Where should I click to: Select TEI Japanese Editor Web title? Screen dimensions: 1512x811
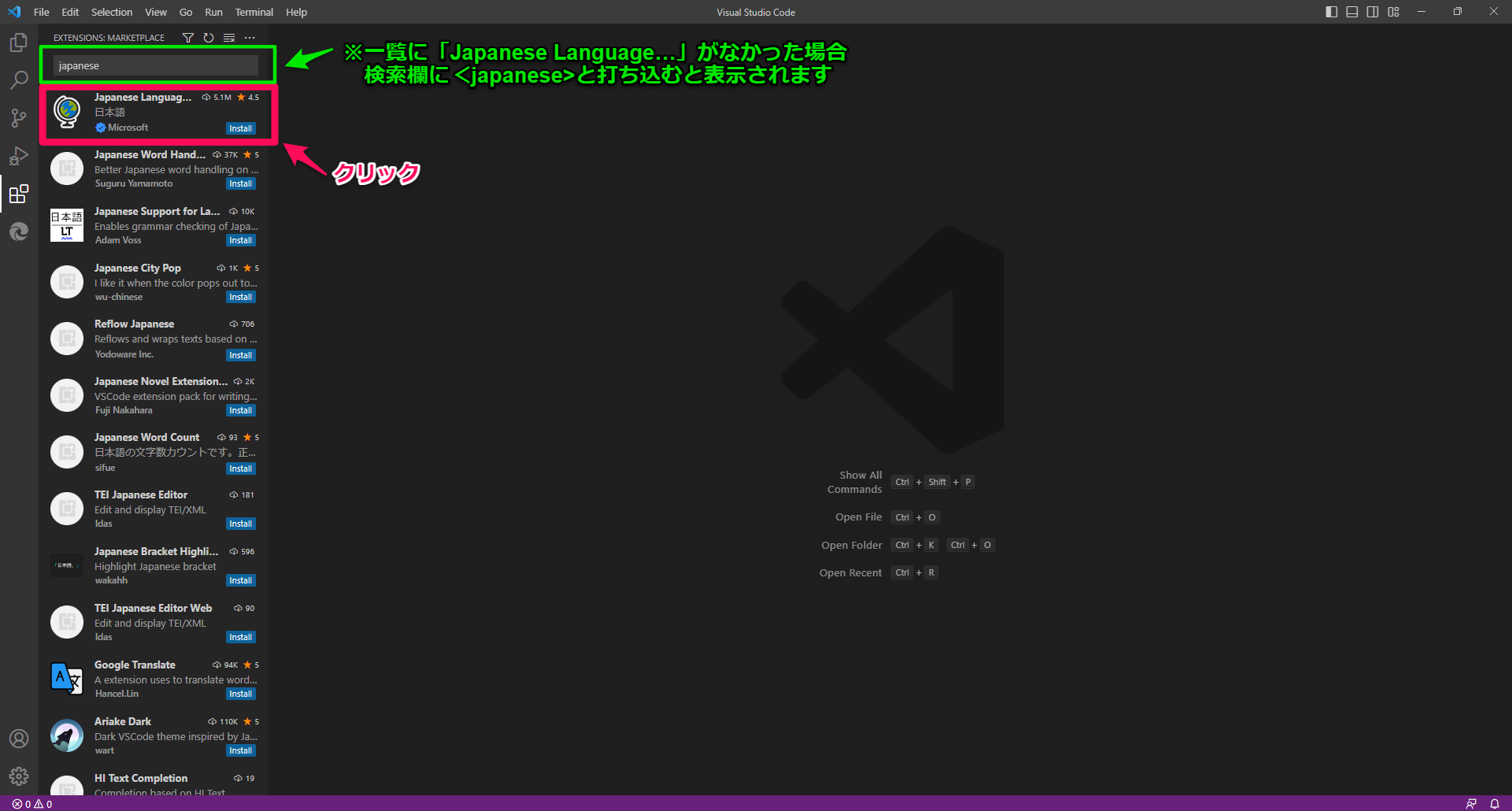pos(154,608)
